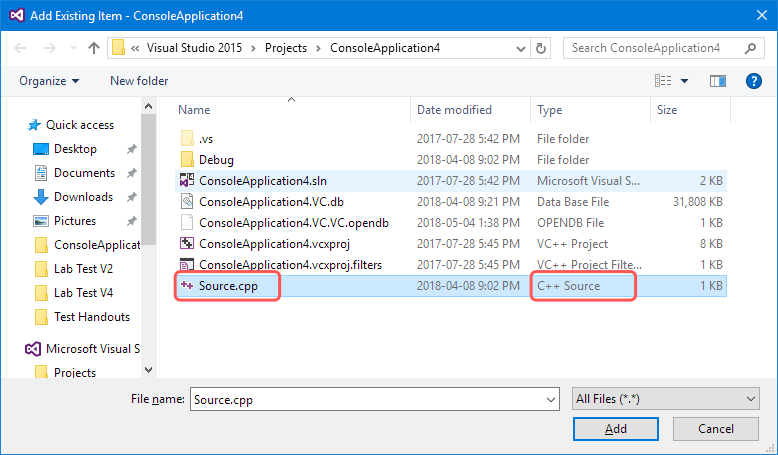Click the Downloads arrow icon
778x455 pixels.
coord(41,197)
